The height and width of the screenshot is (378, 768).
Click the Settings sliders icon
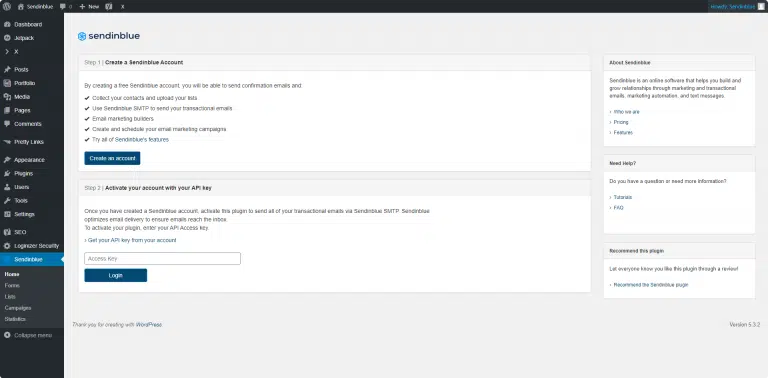(7, 214)
